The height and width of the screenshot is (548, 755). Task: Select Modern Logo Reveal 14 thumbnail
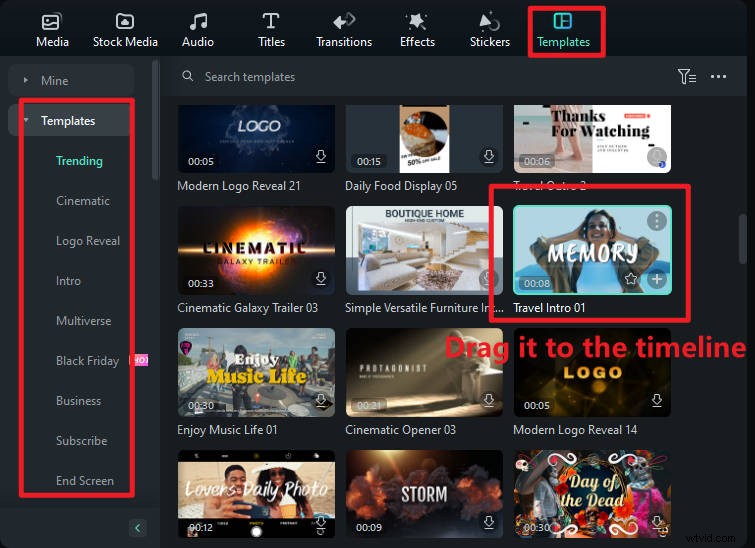[592, 372]
